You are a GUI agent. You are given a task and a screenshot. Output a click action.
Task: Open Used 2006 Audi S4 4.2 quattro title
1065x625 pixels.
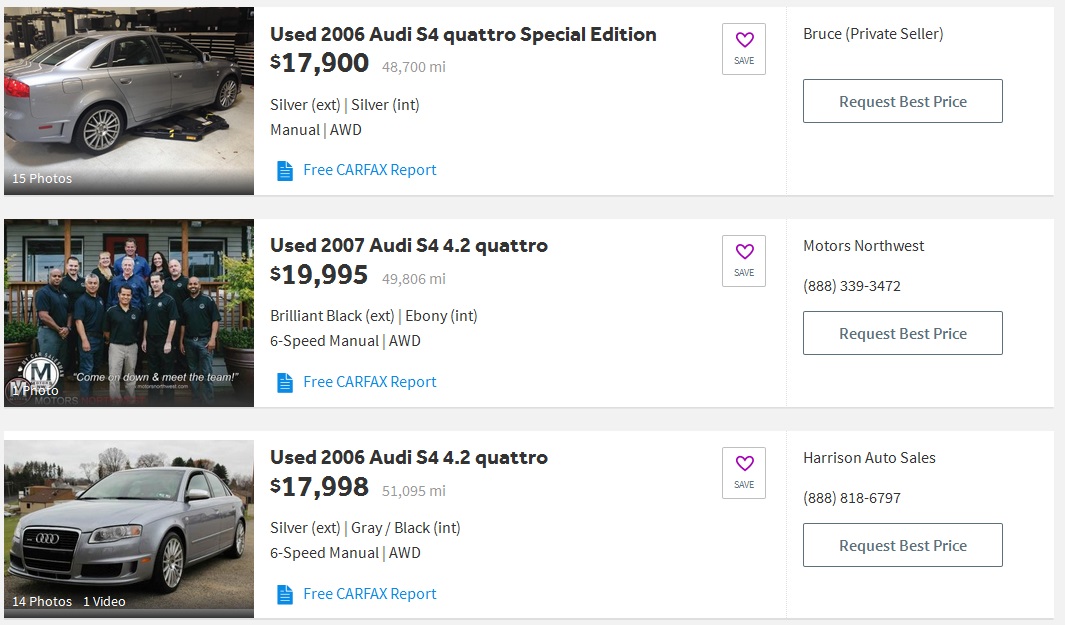pos(409,458)
